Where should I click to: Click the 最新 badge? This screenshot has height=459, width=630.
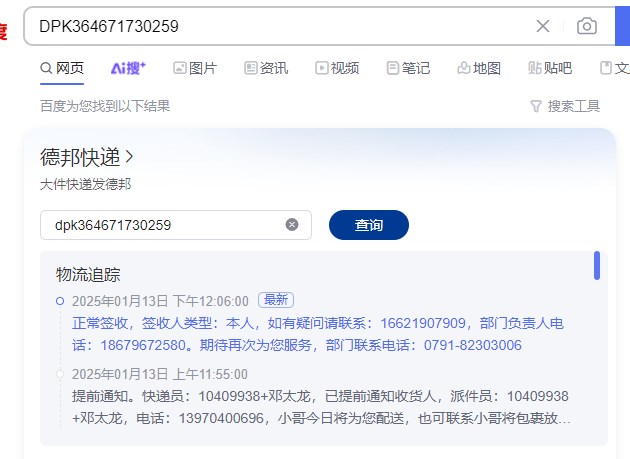coord(276,300)
